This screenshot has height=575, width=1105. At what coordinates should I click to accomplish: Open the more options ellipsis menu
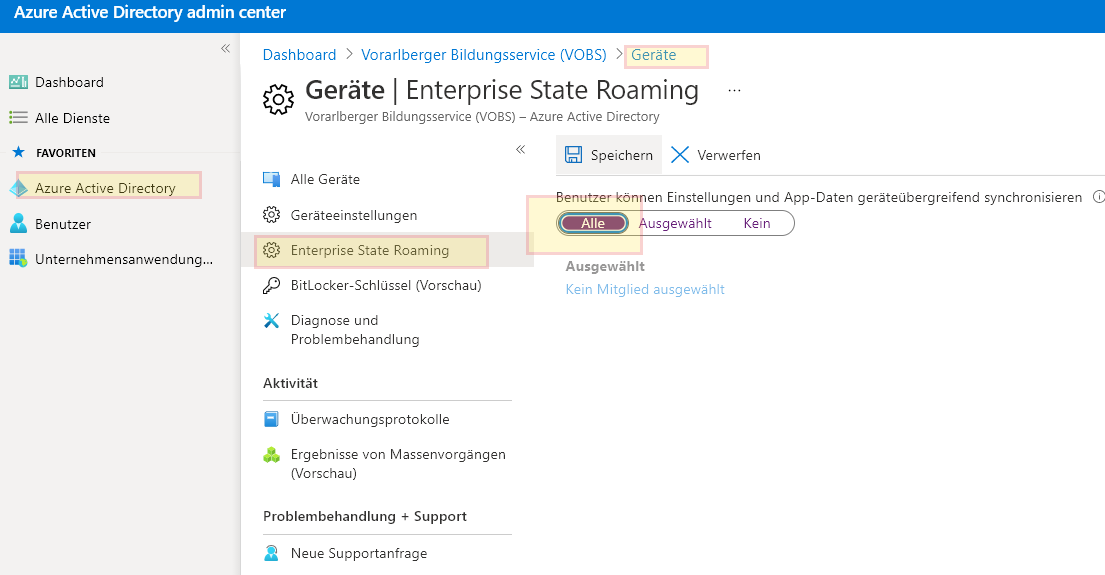[735, 90]
